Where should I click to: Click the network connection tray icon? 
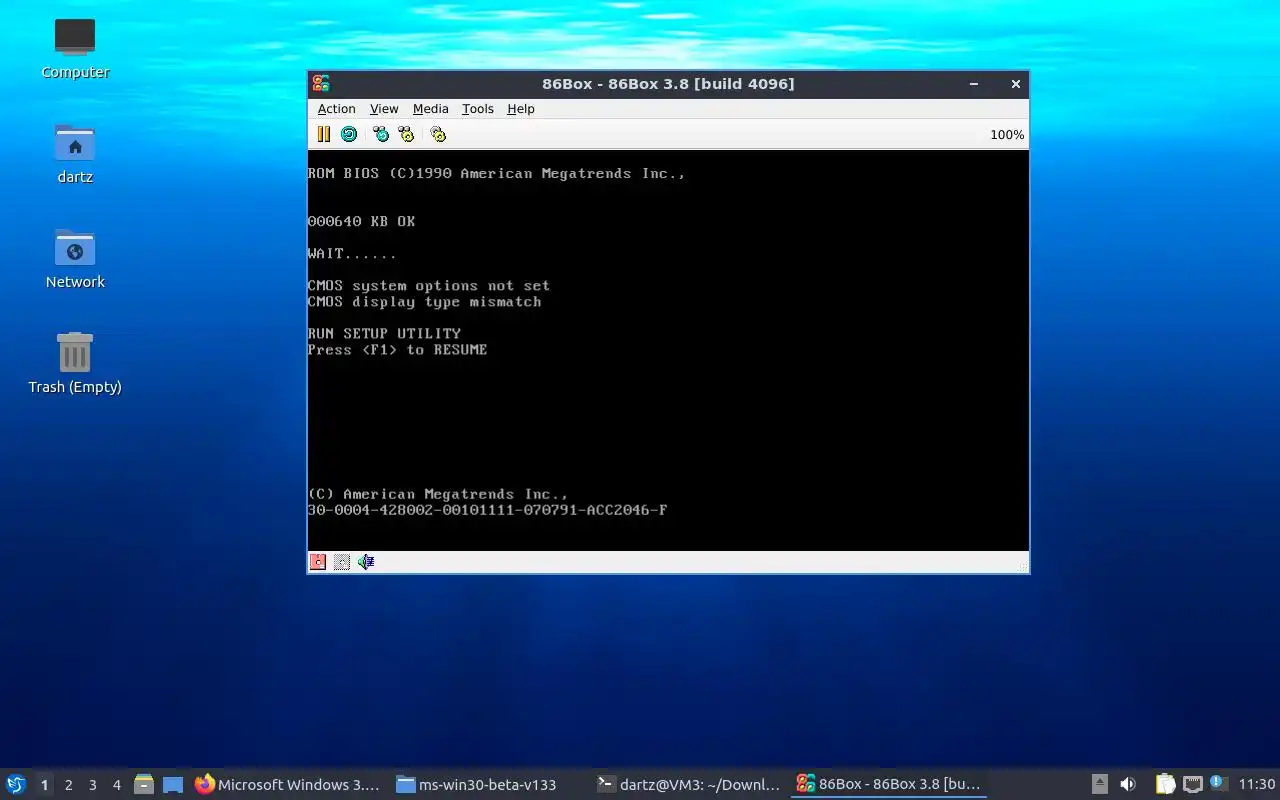point(1192,785)
